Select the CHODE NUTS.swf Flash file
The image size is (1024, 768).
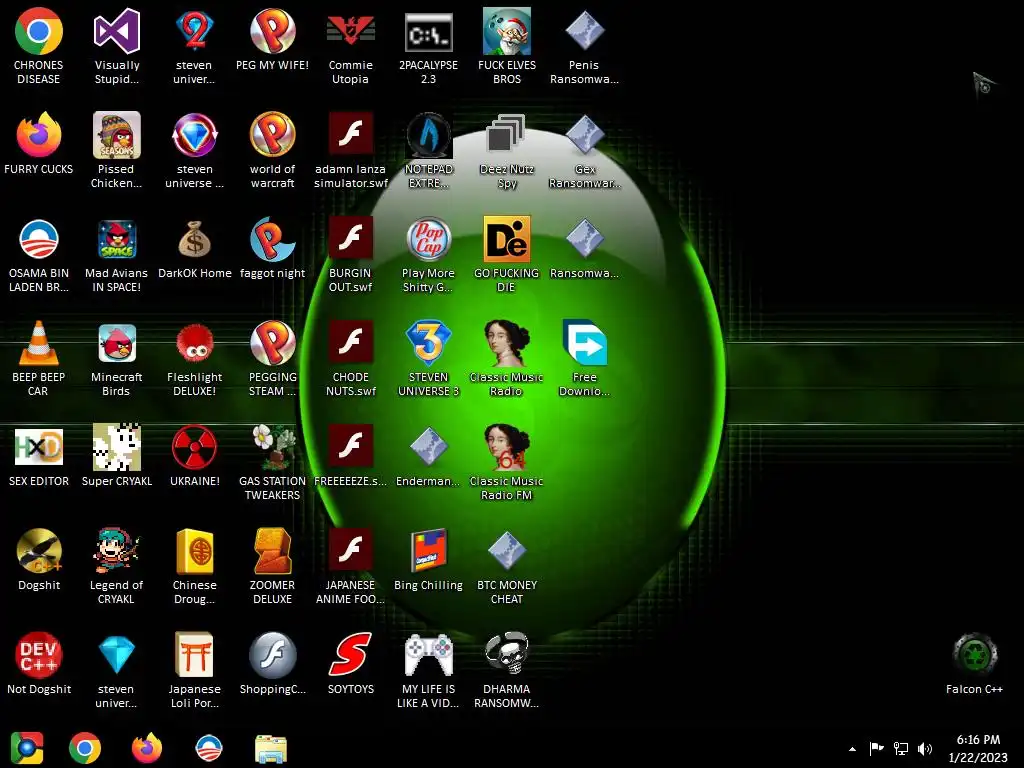[351, 343]
